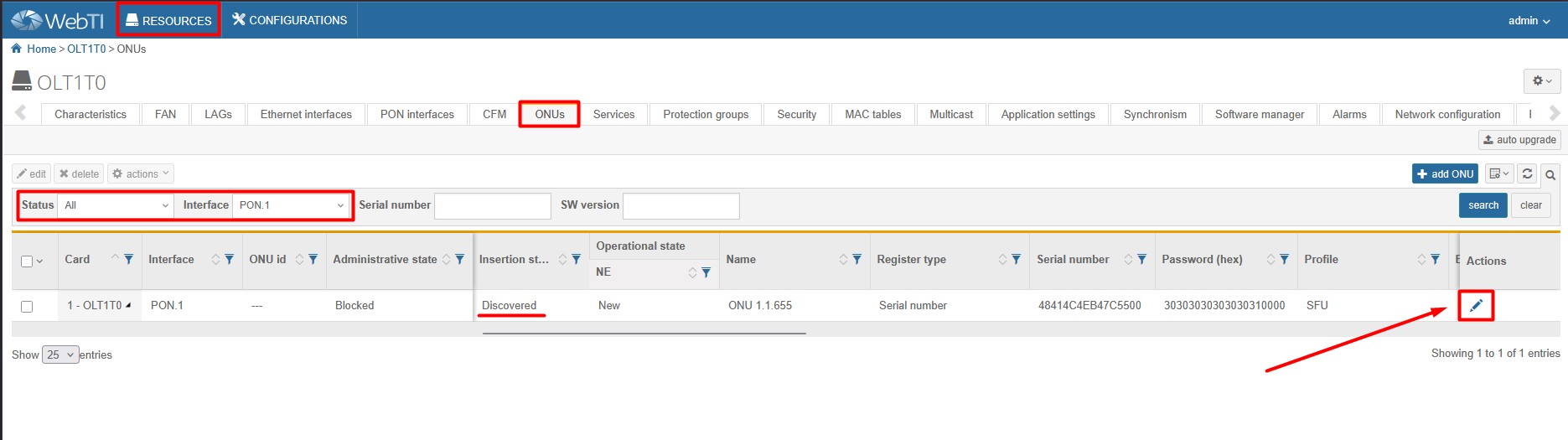This screenshot has width=1568, height=440.
Task: Open the CONFIGURATIONS menu
Action: (x=289, y=20)
